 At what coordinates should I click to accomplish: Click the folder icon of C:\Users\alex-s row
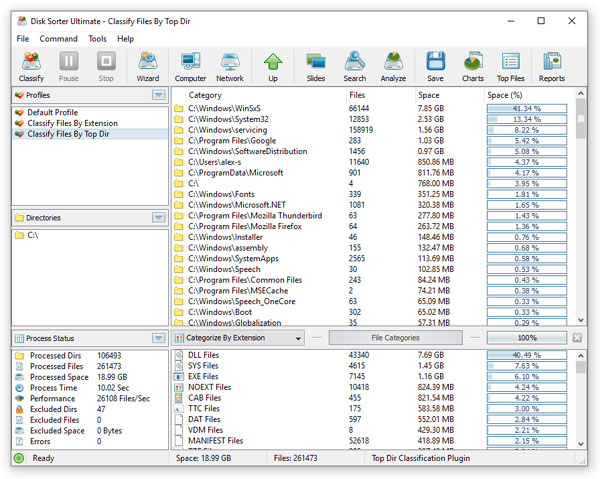[178, 162]
